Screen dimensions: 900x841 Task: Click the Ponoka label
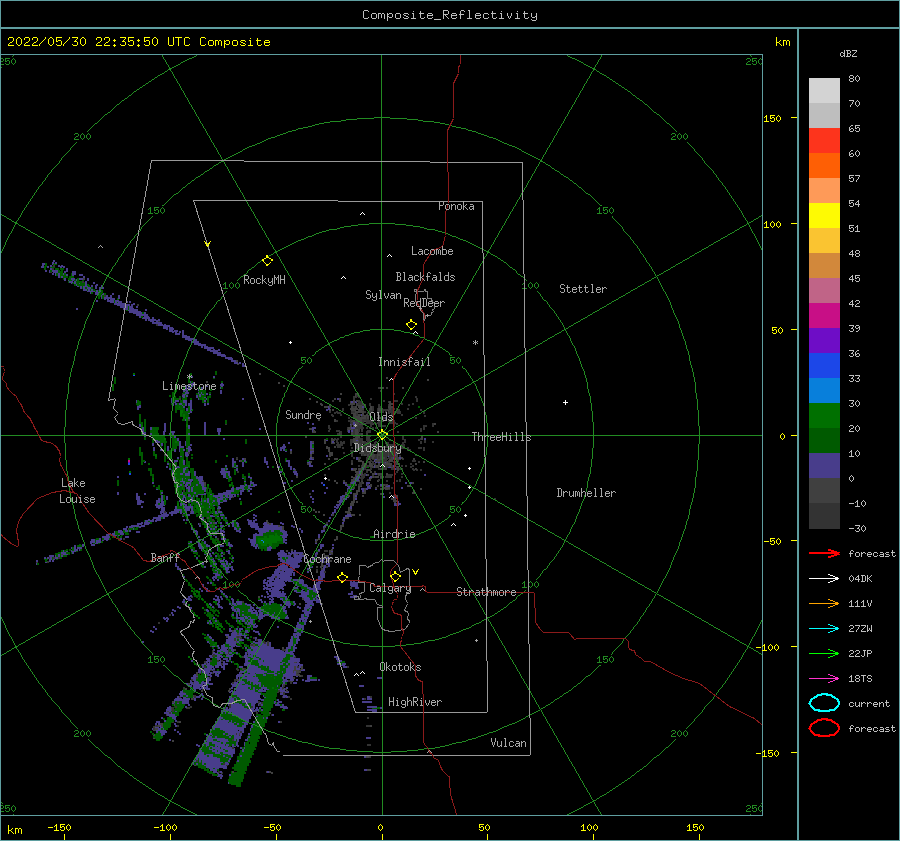(x=456, y=206)
